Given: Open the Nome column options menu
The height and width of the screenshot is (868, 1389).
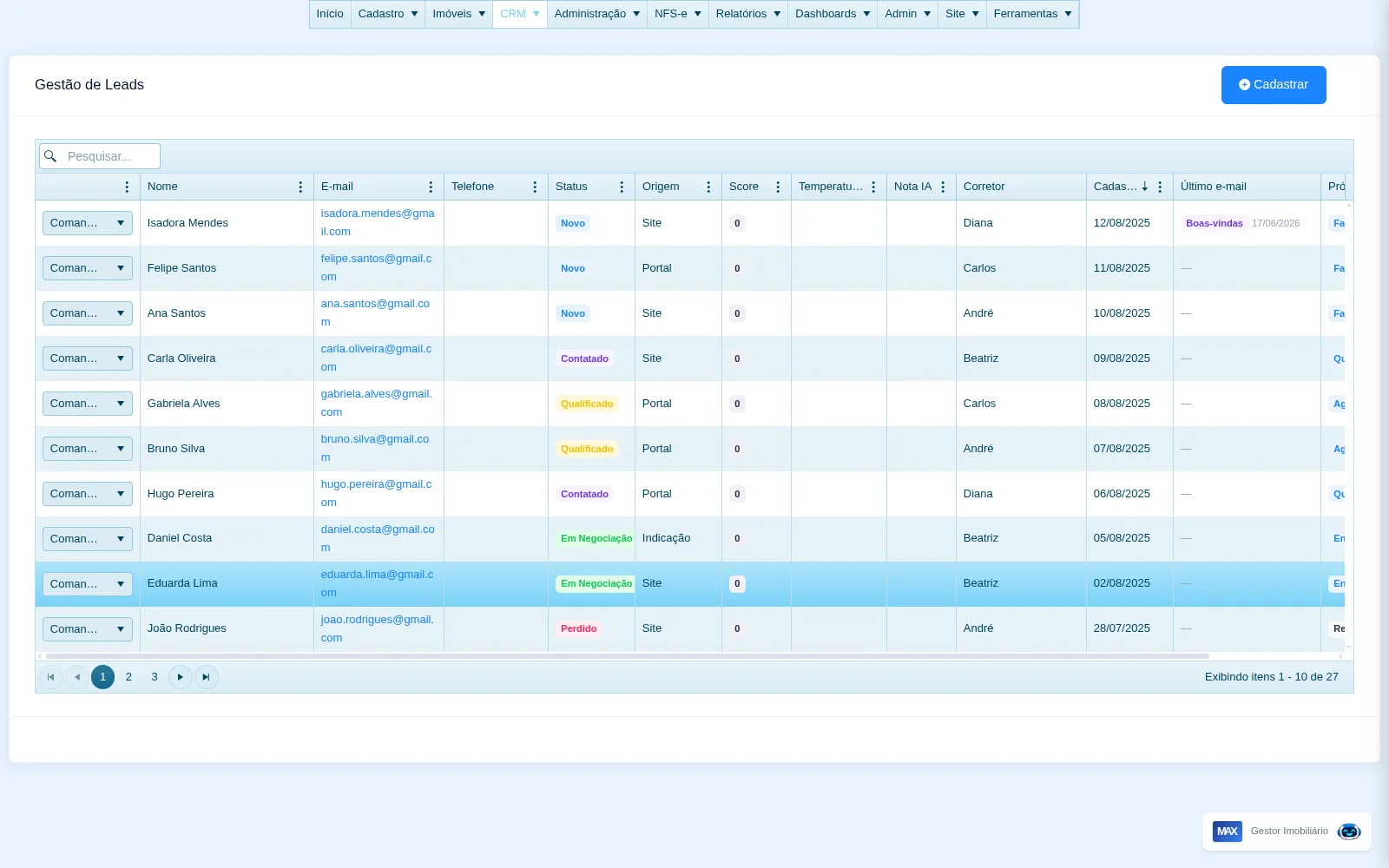Looking at the screenshot, I should 300,187.
